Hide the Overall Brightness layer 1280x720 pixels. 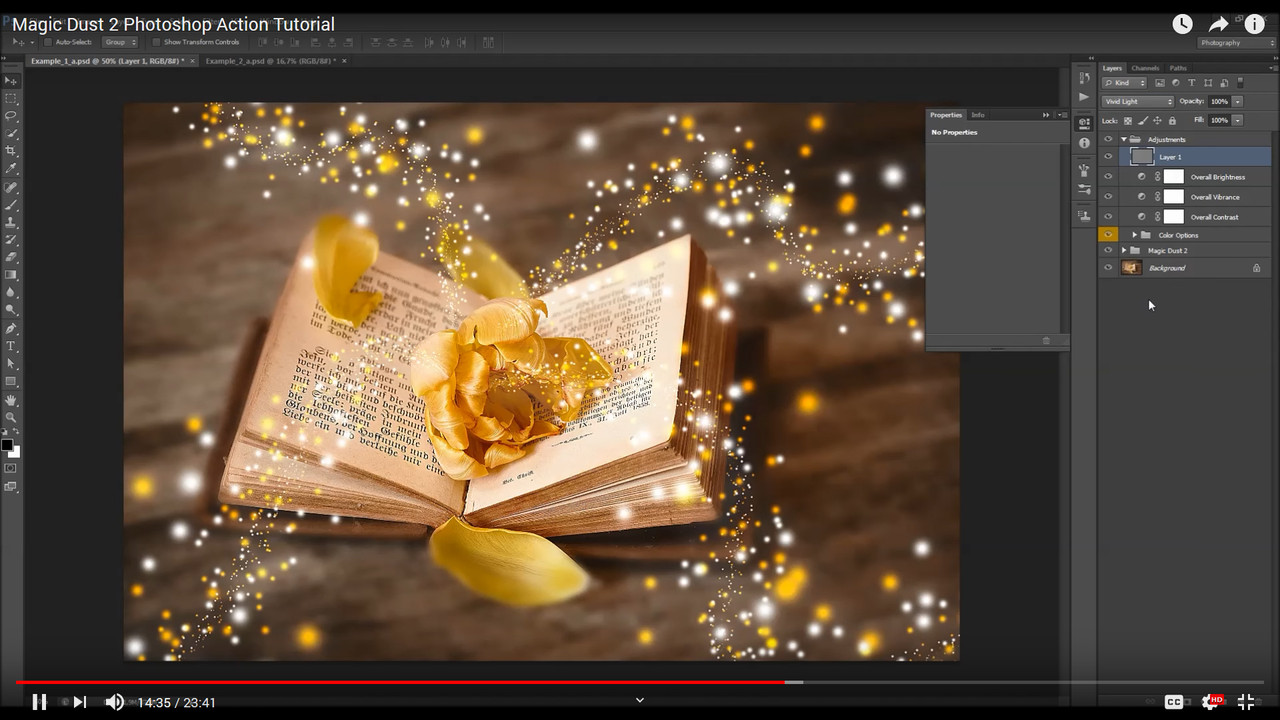point(1108,177)
